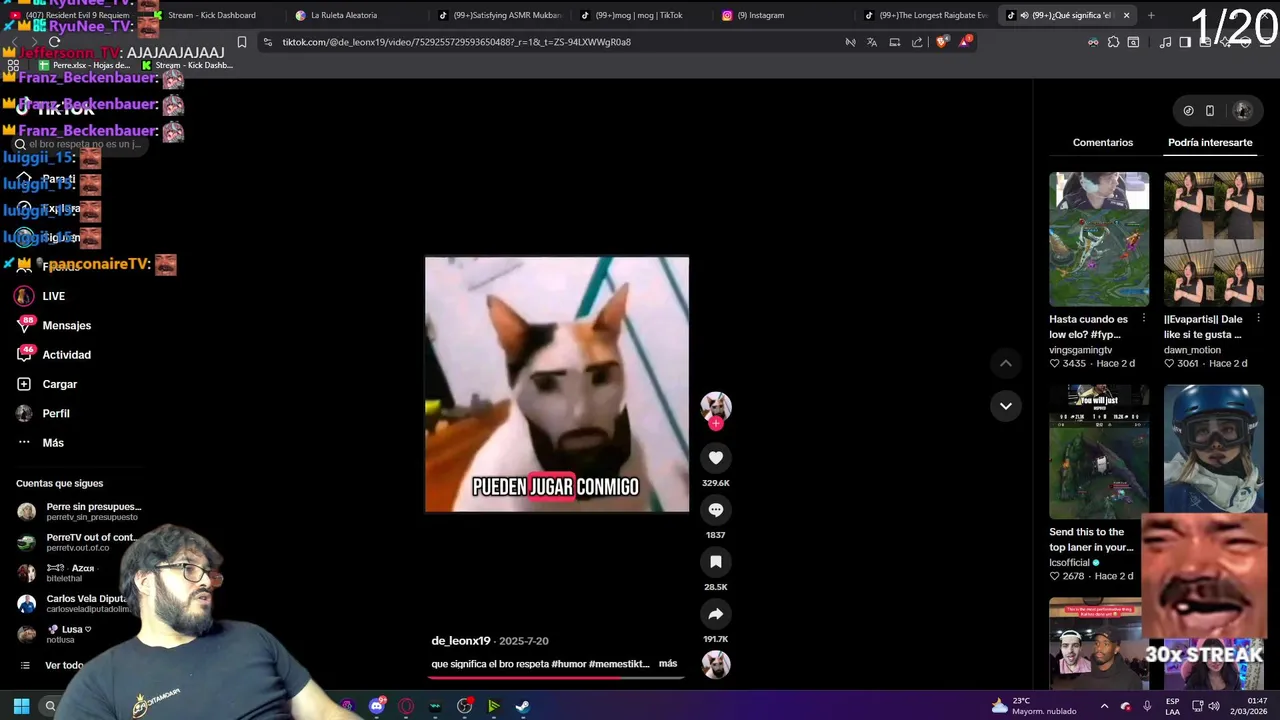The image size is (1280, 720).
Task: Open Perre sin presupuesto followed account
Action: 78,512
